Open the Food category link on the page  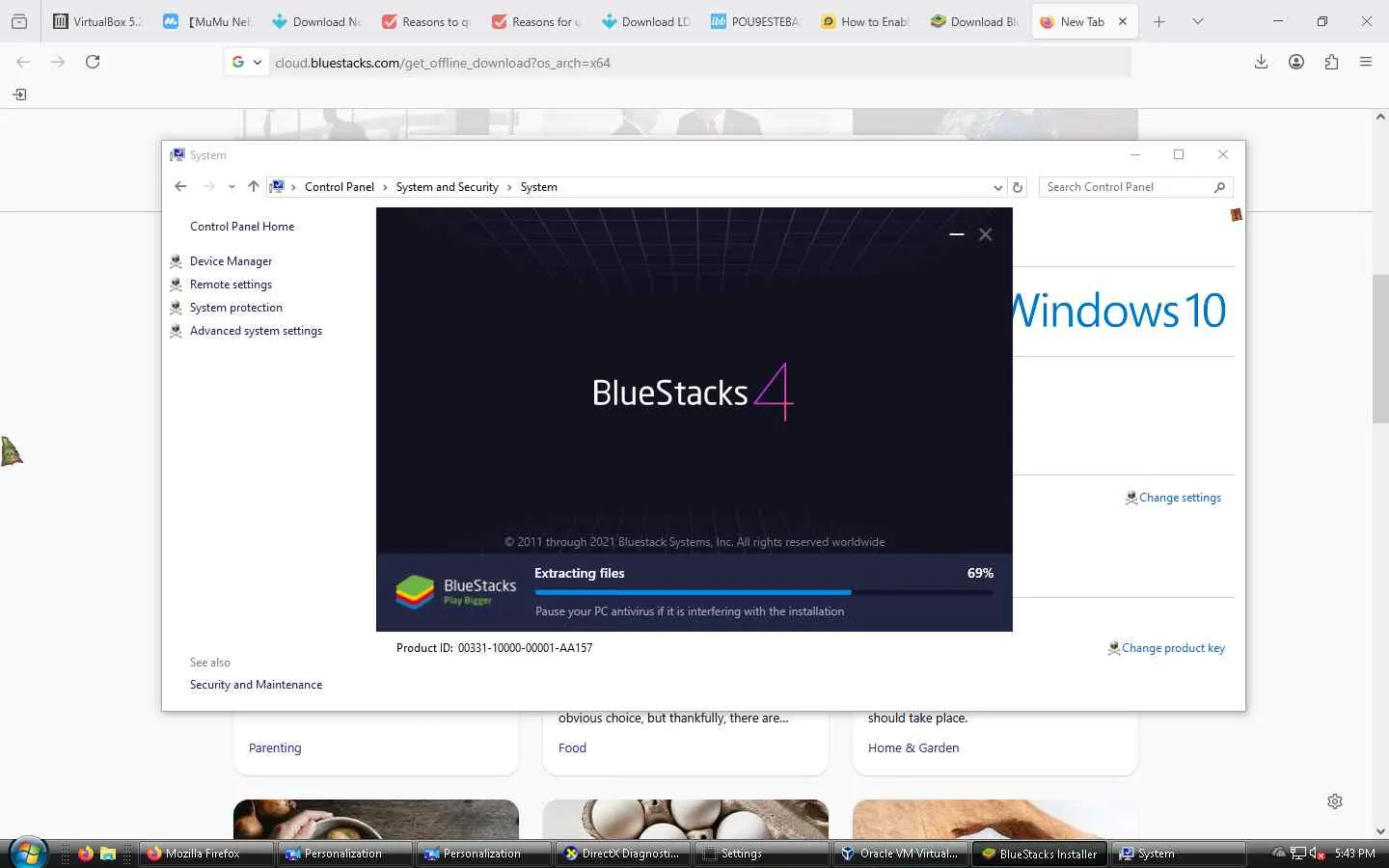(572, 747)
